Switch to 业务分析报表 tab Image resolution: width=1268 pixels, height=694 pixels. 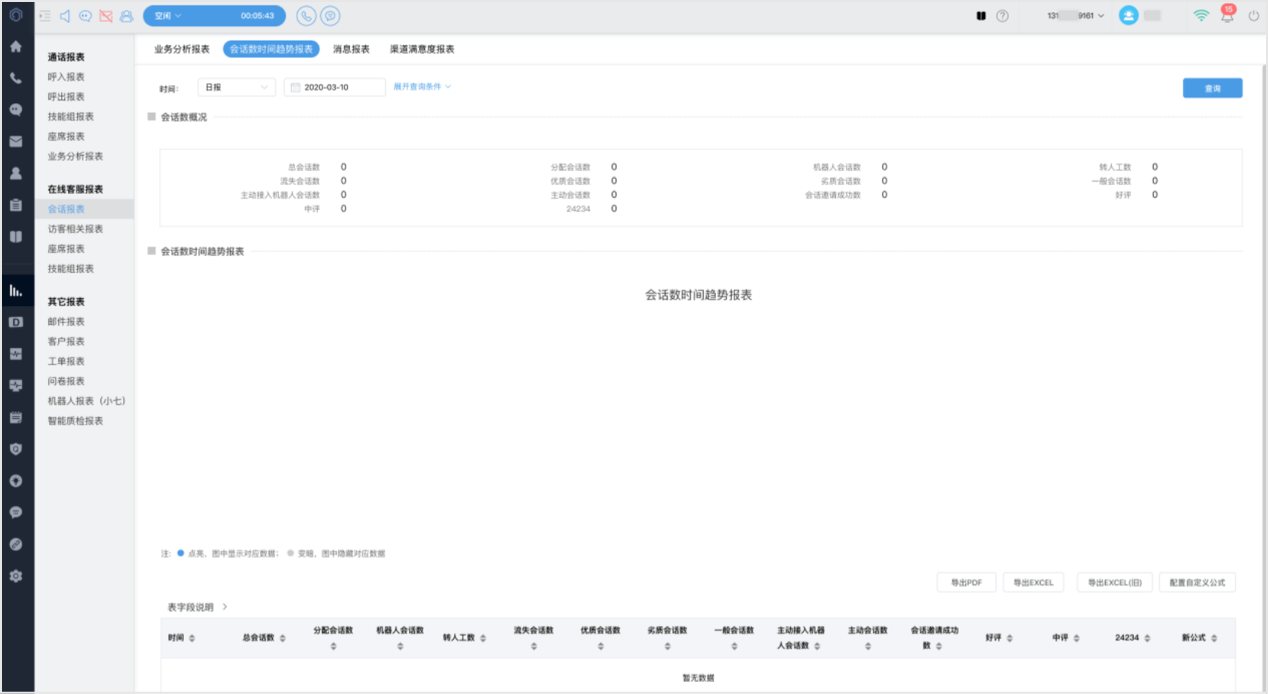tap(182, 49)
